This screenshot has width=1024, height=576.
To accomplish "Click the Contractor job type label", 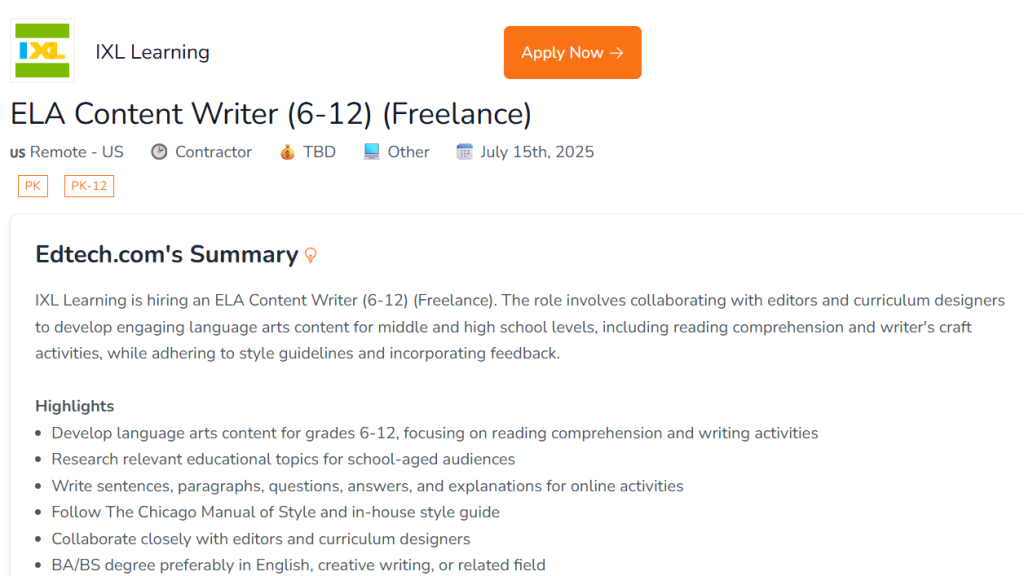I will [x=213, y=152].
